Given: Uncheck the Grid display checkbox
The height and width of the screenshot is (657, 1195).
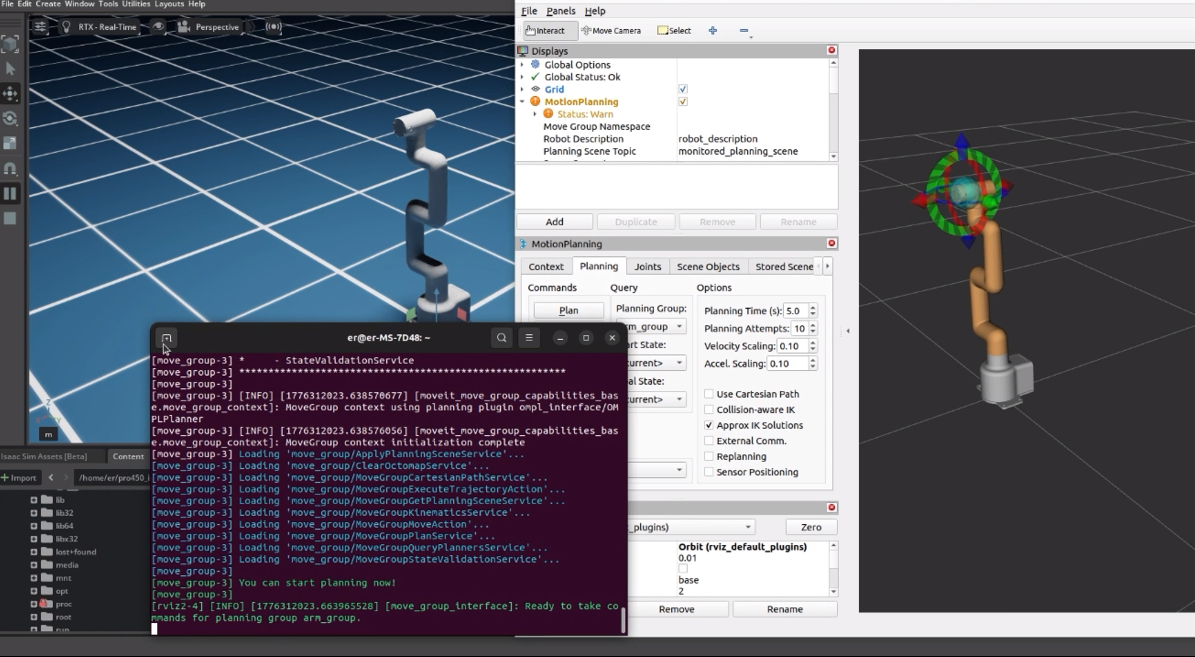Looking at the screenshot, I should point(683,89).
